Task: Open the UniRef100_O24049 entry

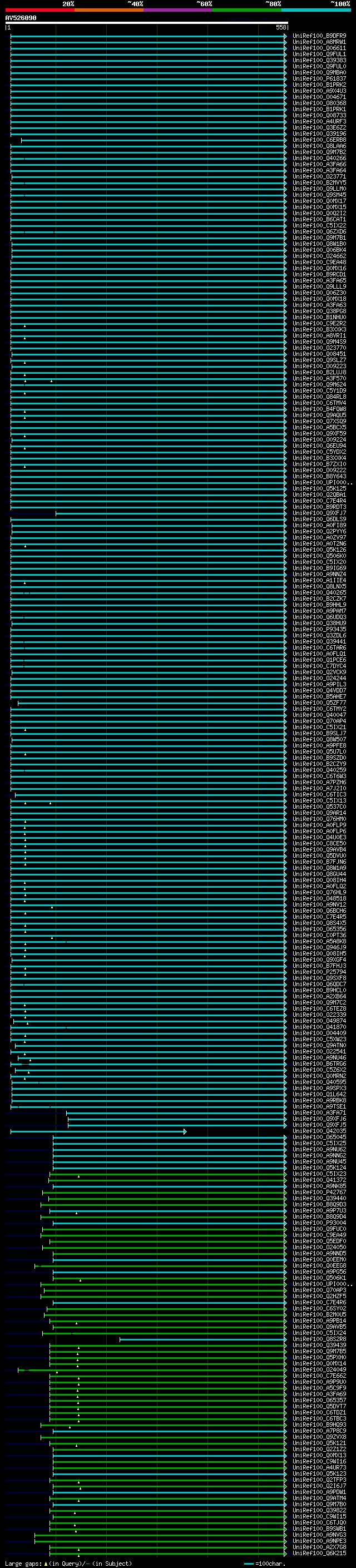Action: [x=319, y=1370]
